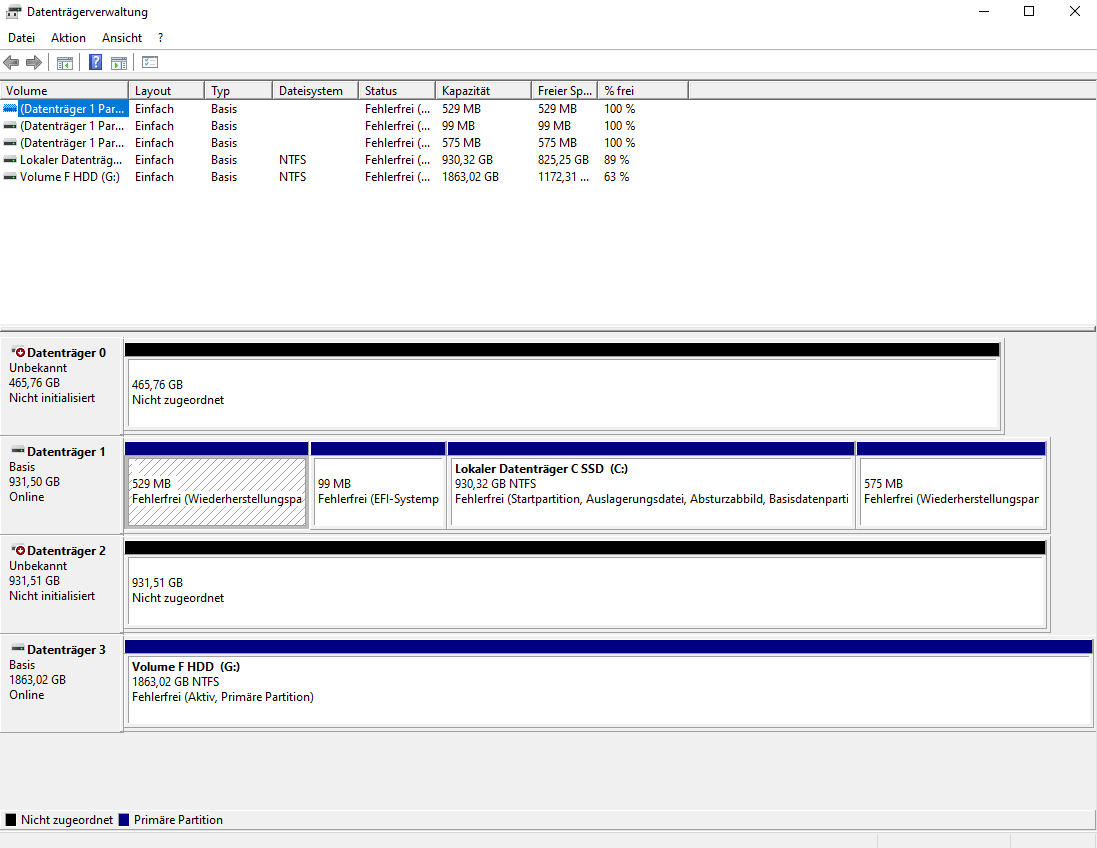Click drive icon of 99 MB volume row

(x=10, y=126)
